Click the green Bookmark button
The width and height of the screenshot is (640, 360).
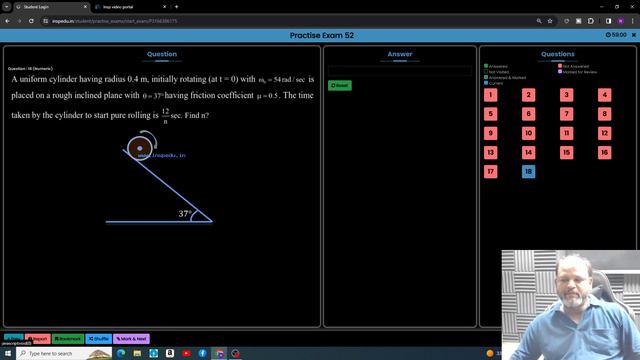[68, 339]
